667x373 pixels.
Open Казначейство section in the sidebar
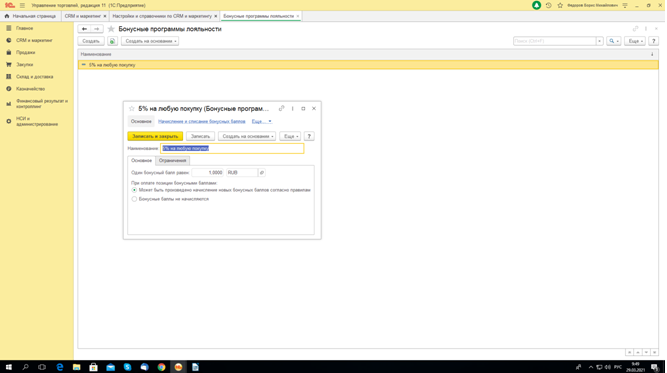30,89
